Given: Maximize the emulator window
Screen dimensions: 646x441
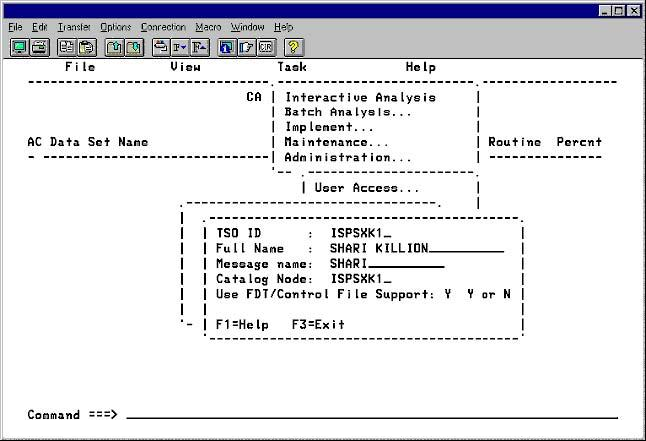Looking at the screenshot, I should [x=618, y=11].
